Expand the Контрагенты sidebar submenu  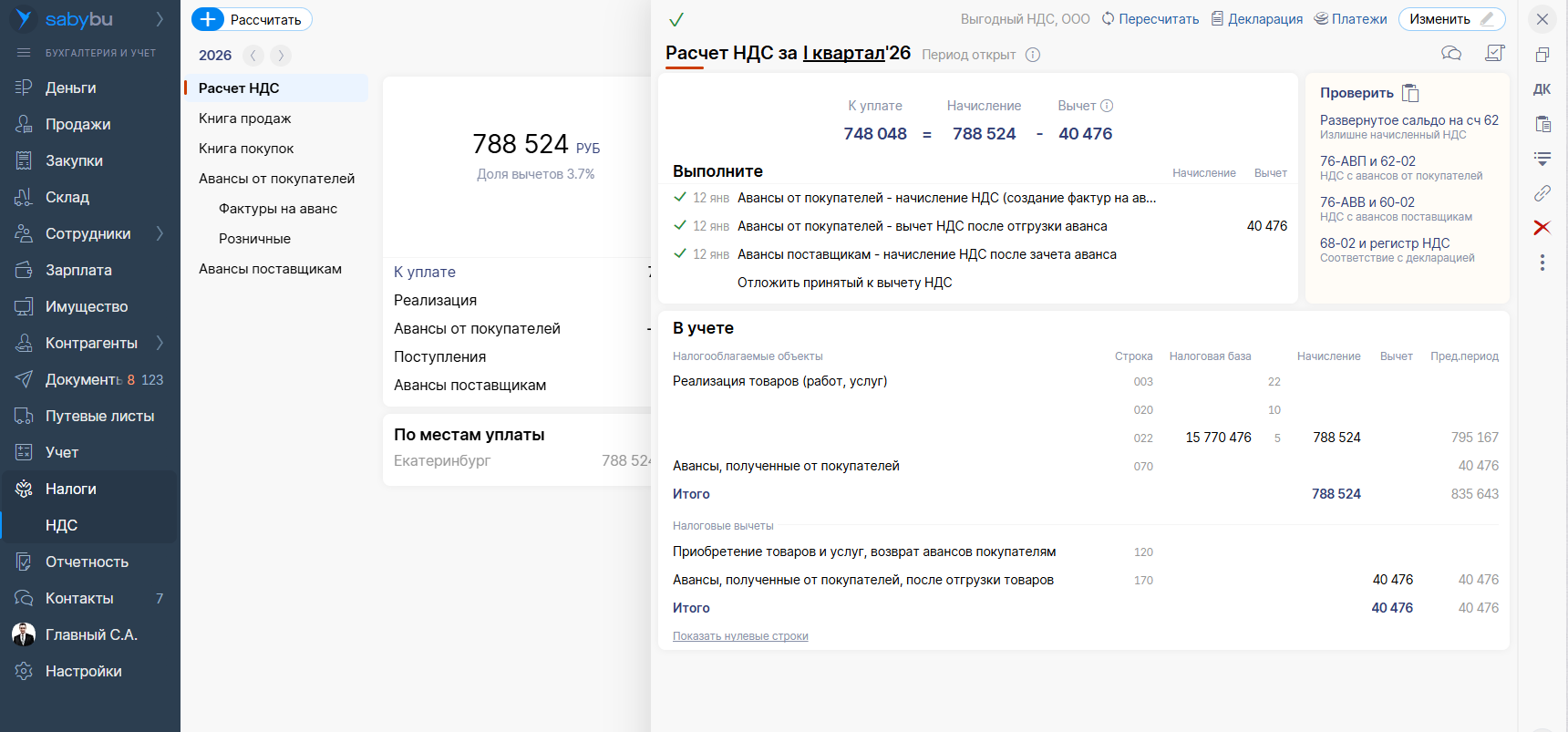pyautogui.click(x=160, y=343)
